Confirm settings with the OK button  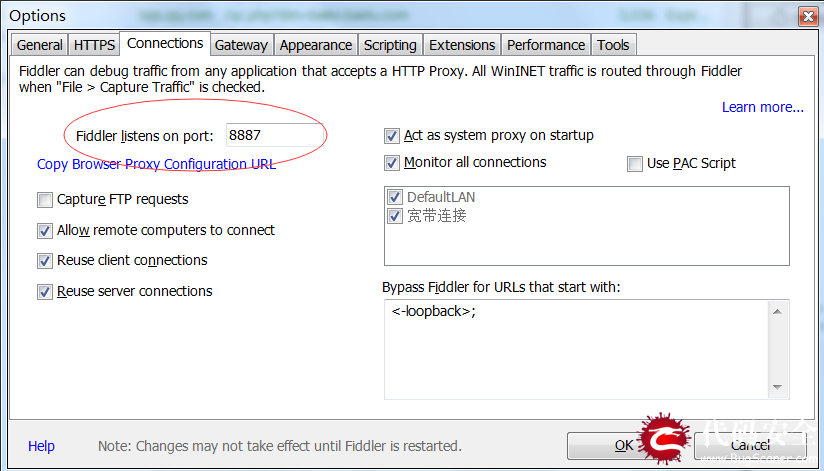(x=624, y=445)
